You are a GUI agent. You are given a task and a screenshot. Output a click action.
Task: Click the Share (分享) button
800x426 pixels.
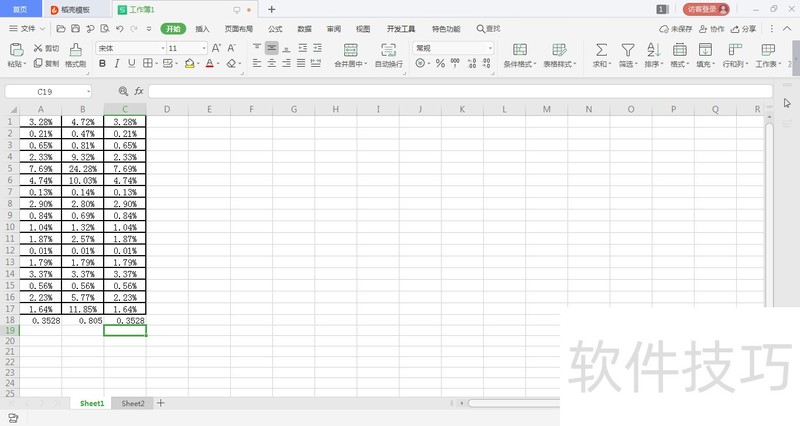pos(743,29)
